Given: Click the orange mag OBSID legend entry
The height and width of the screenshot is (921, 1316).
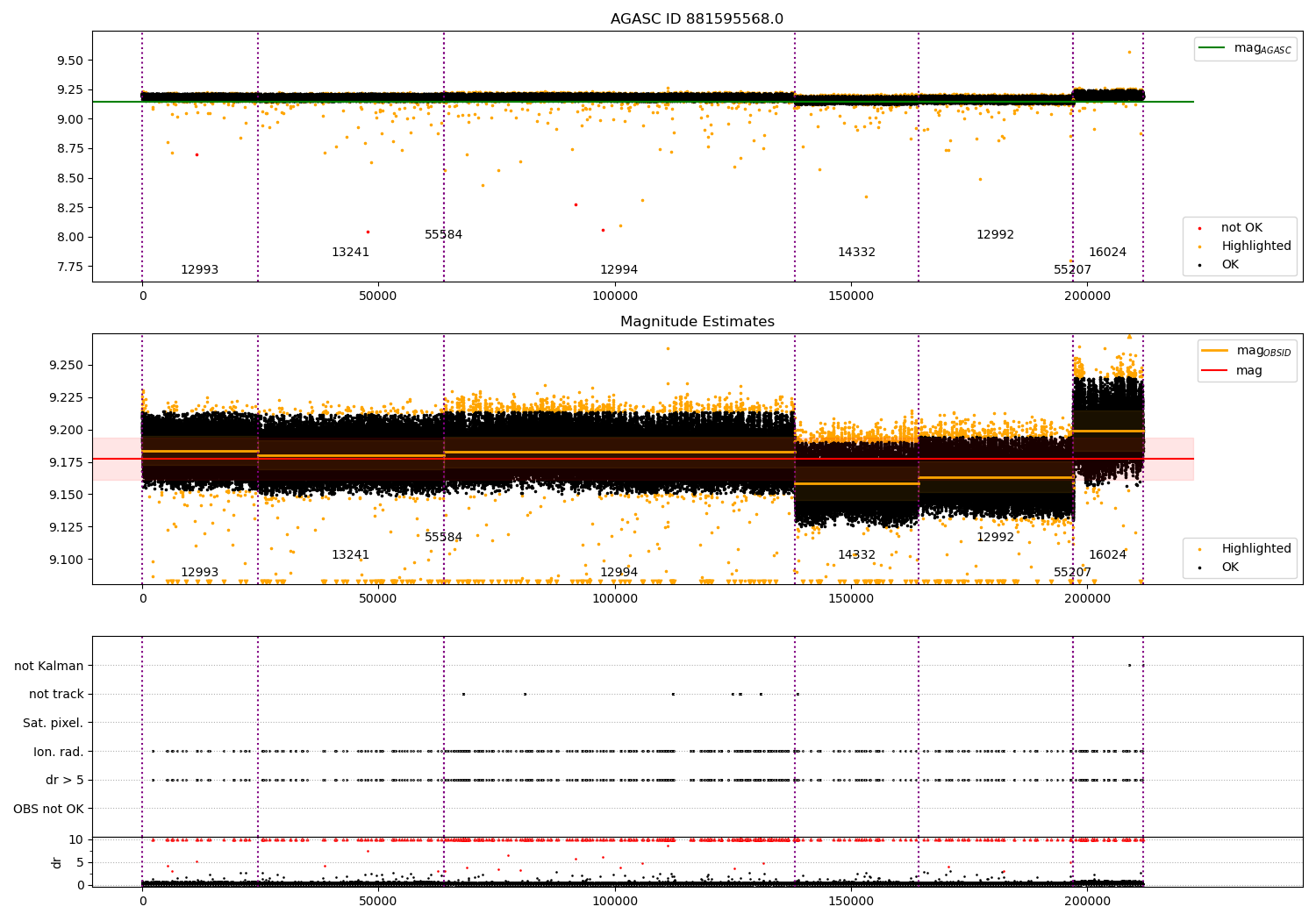Looking at the screenshot, I should [1246, 351].
